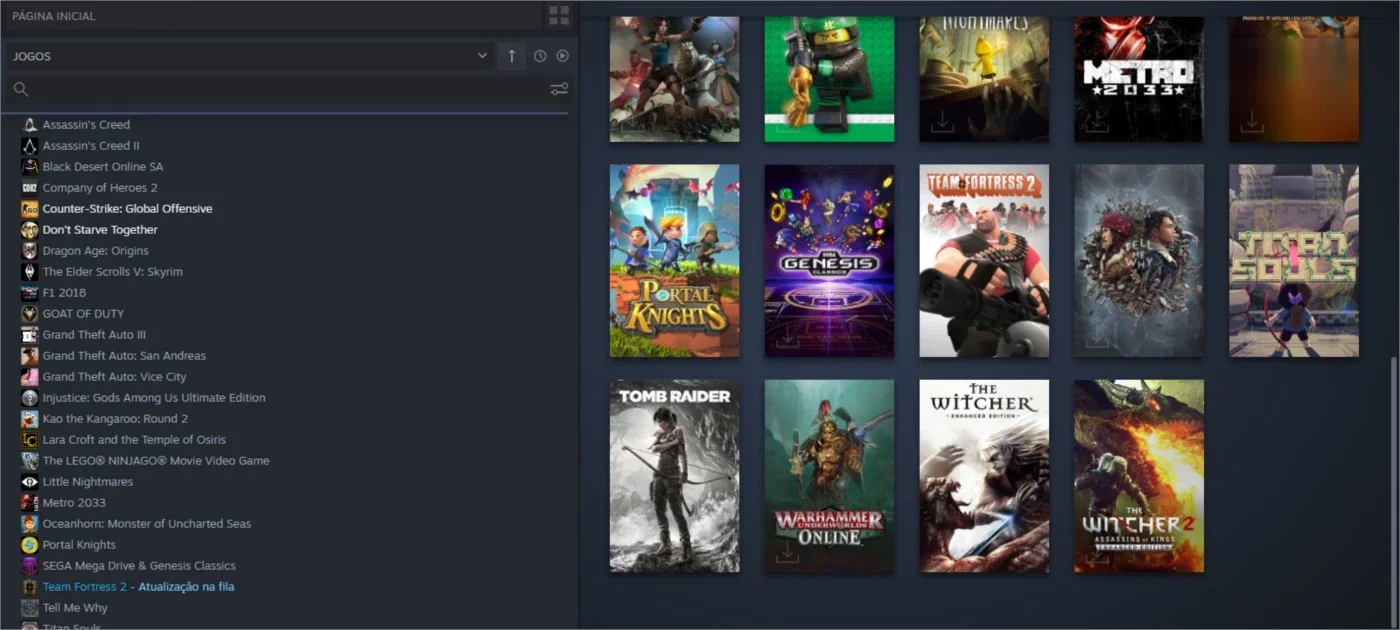
Task: Click Company of Heroes 2 icon
Action: tap(30, 188)
